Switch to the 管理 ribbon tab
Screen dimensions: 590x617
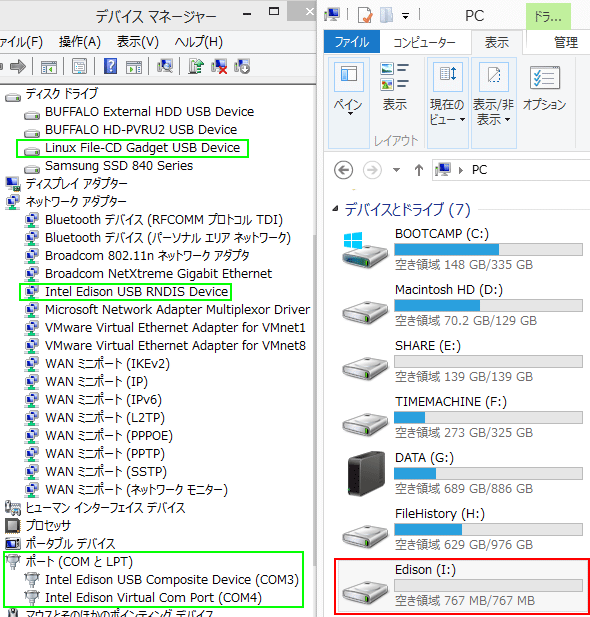click(x=566, y=42)
